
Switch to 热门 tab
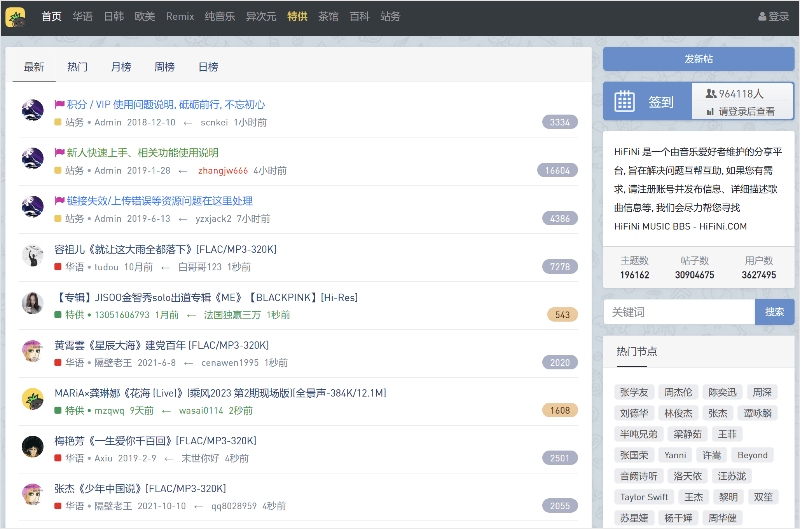click(x=78, y=67)
